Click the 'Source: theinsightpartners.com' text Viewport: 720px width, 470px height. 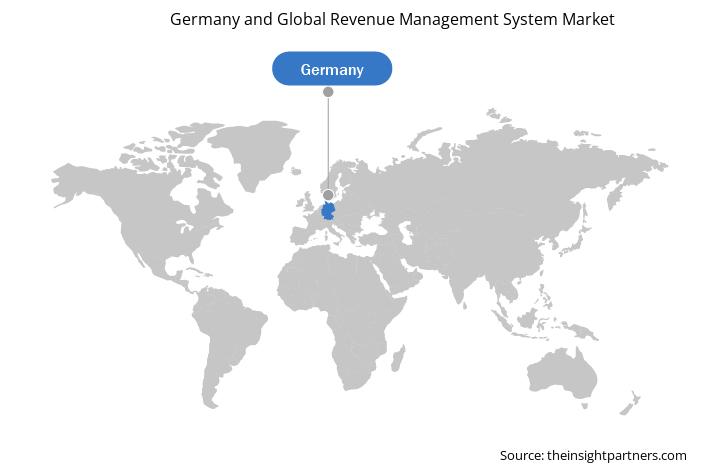pyautogui.click(x=593, y=455)
